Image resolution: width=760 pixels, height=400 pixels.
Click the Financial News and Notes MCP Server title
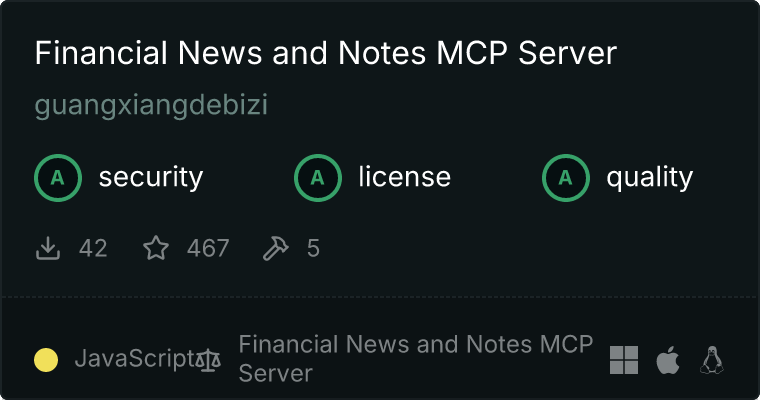coord(326,53)
